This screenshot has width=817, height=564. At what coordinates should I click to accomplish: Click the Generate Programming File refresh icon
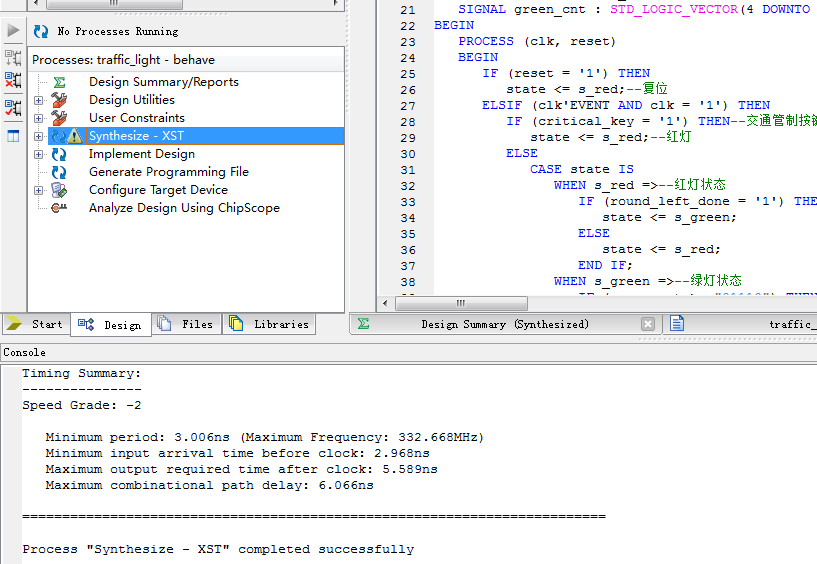click(59, 172)
